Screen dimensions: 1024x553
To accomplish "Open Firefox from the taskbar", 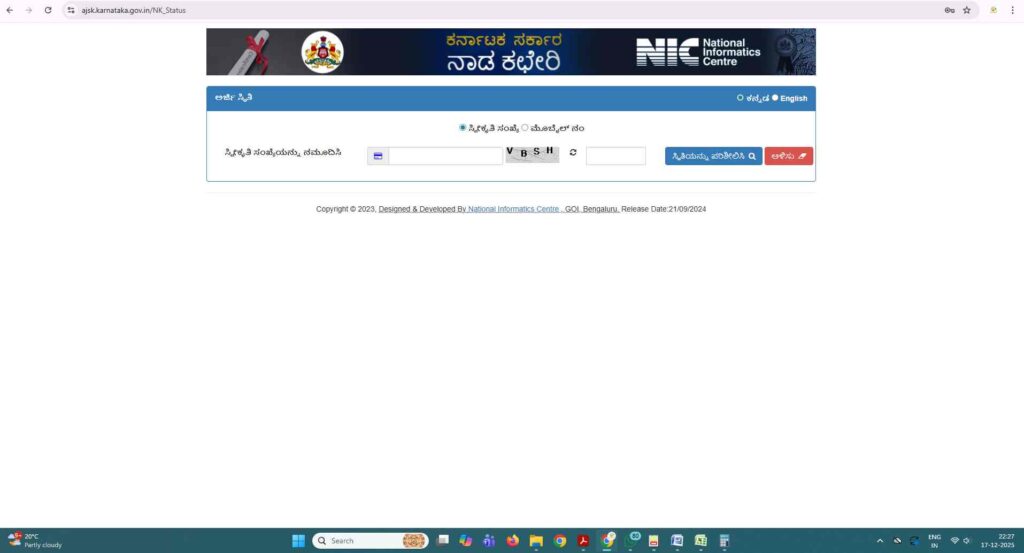I will (x=513, y=541).
